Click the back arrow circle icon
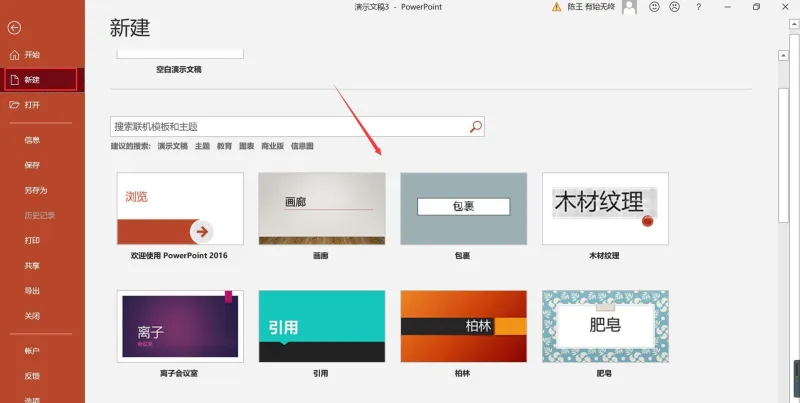Viewport: 800px width, 403px height. click(x=14, y=28)
